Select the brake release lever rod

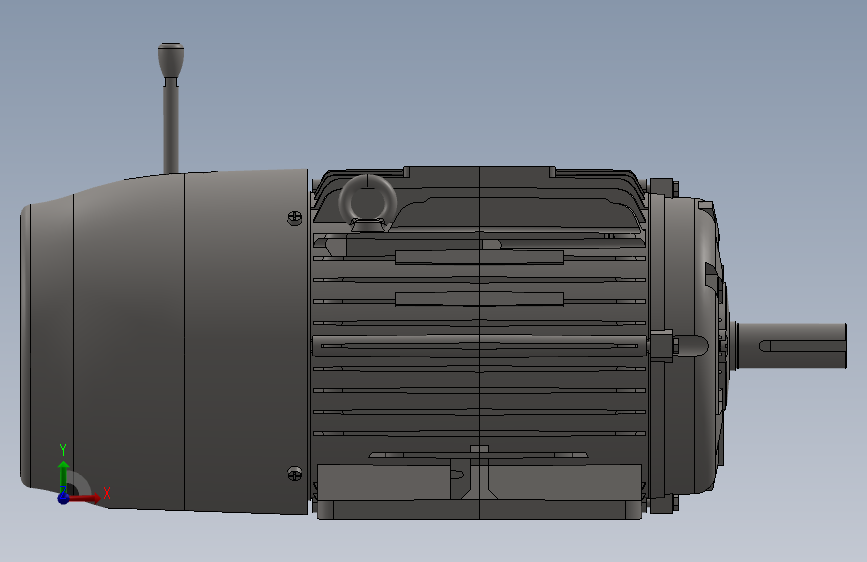[171, 126]
